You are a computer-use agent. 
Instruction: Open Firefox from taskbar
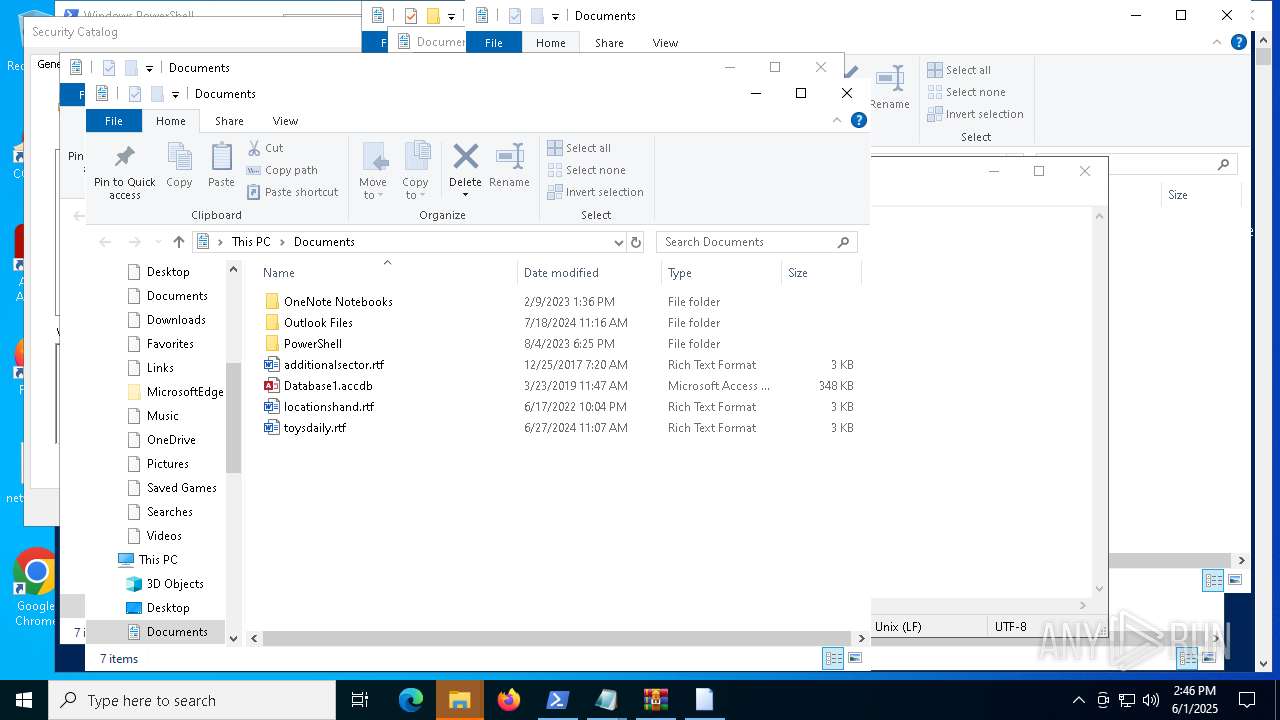click(x=509, y=700)
